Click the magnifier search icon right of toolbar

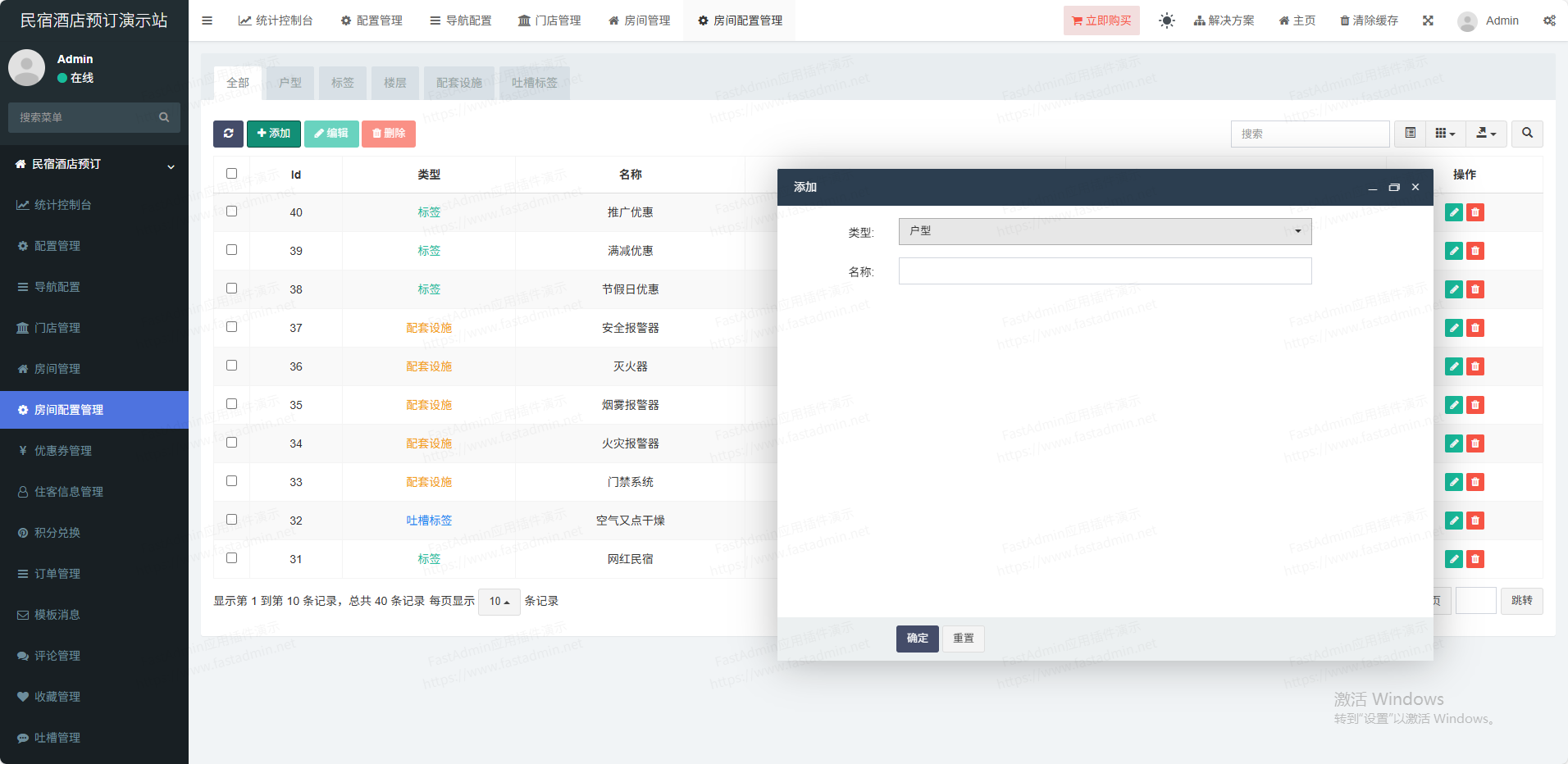[1527, 134]
